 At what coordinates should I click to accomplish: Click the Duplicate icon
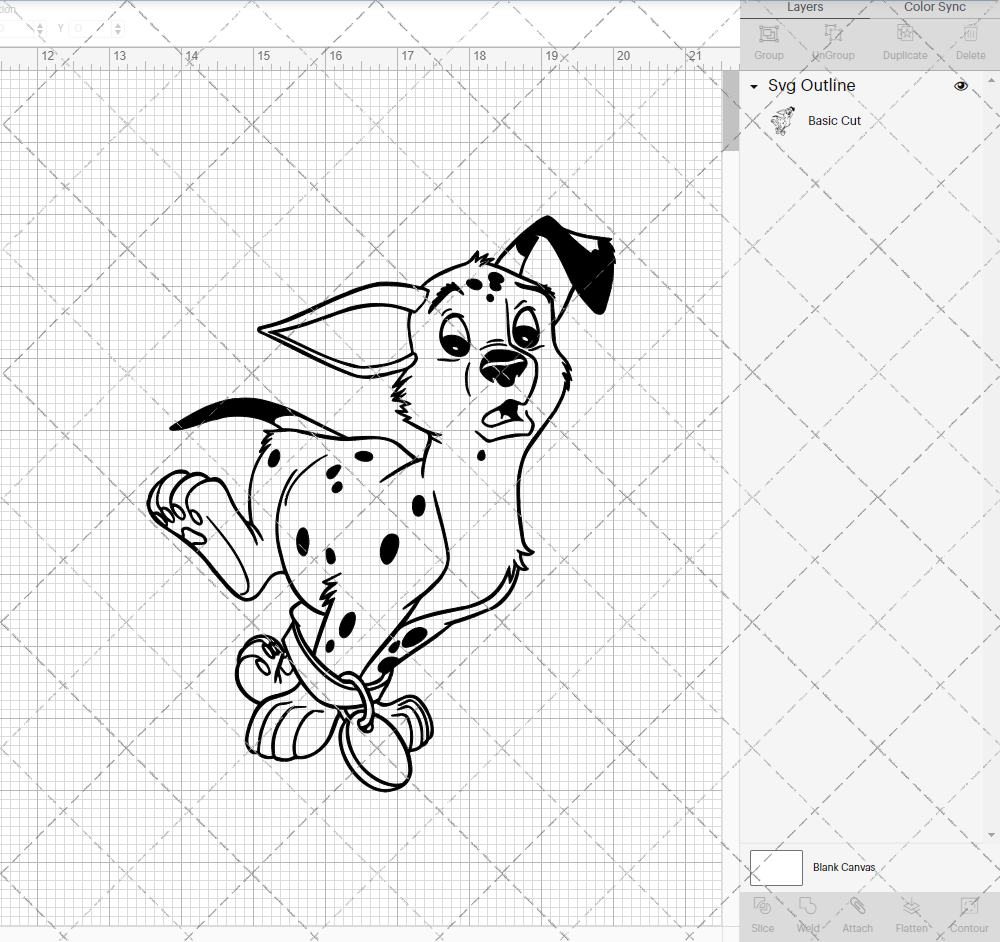(905, 34)
